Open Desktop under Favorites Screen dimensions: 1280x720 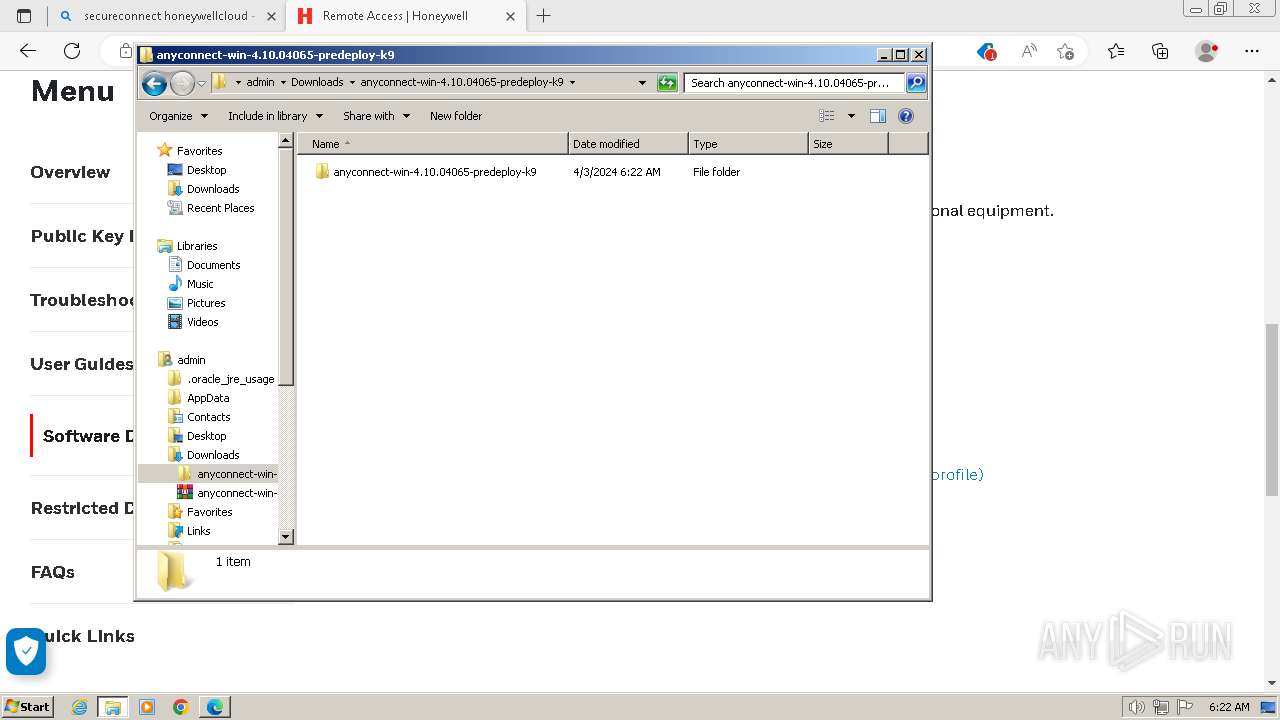tap(207, 170)
